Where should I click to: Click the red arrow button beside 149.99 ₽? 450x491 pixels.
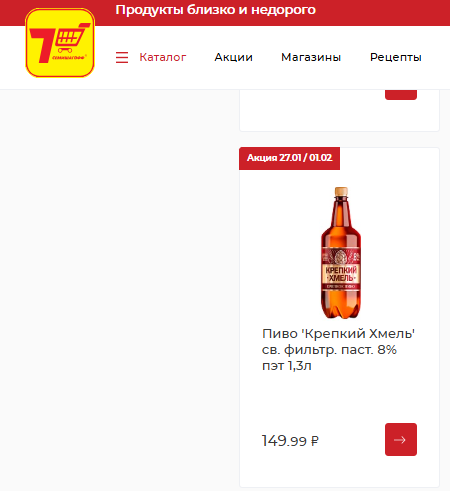coord(401,439)
